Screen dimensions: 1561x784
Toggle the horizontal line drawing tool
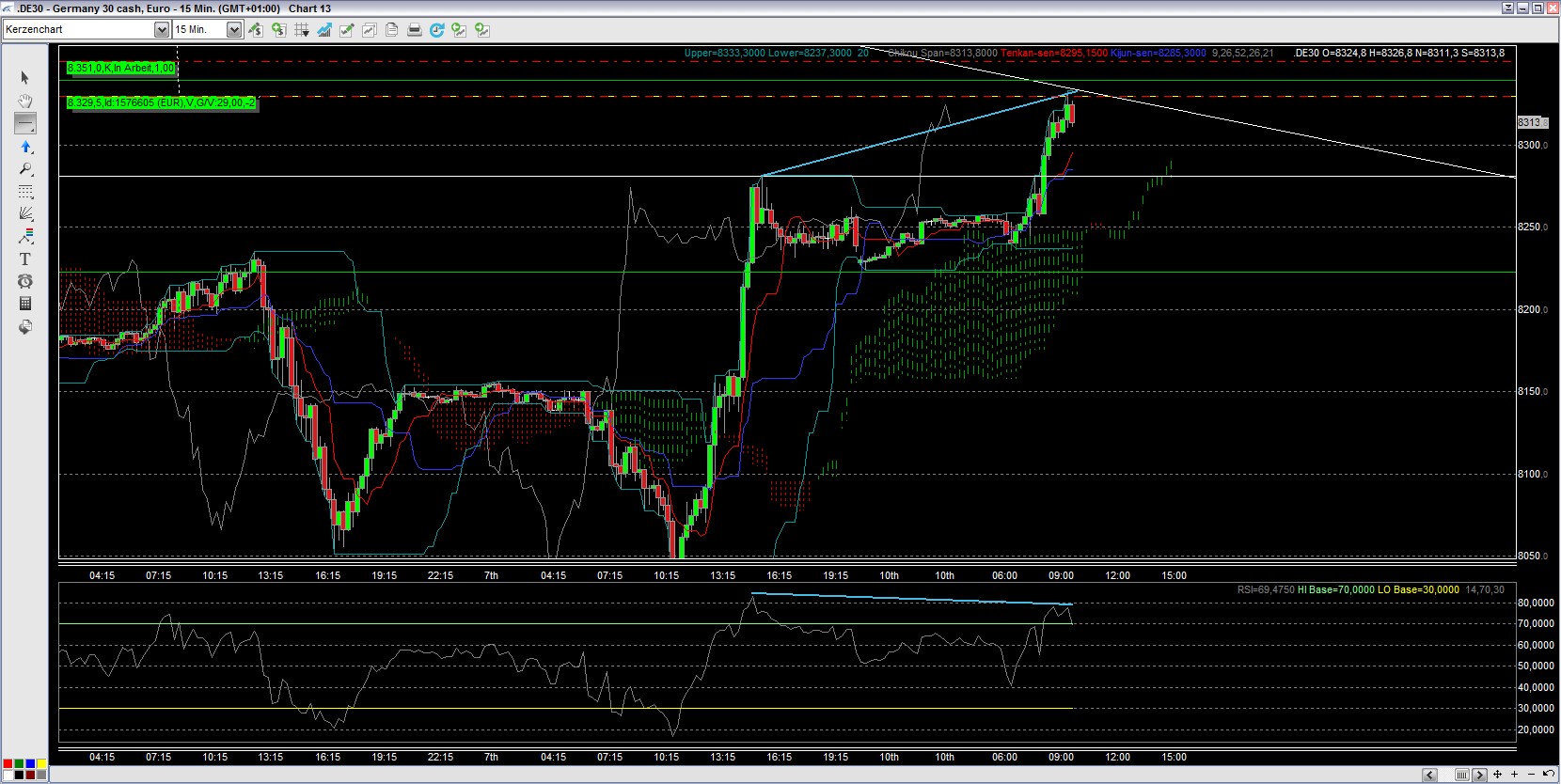click(x=25, y=123)
